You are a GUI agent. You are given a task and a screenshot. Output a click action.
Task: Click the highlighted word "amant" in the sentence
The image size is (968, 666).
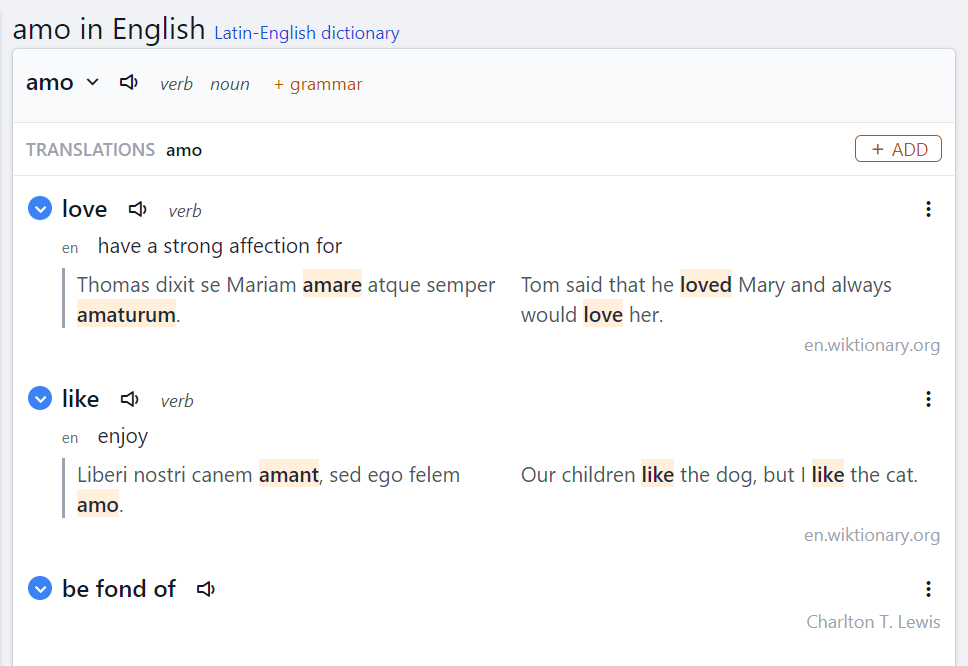click(288, 474)
